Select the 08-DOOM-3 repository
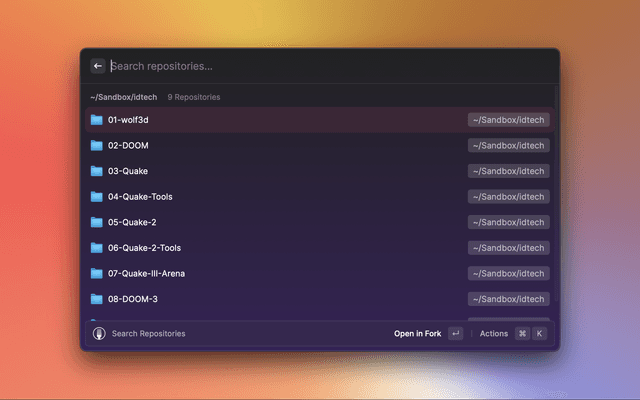The width and height of the screenshot is (640, 400). [x=133, y=299]
